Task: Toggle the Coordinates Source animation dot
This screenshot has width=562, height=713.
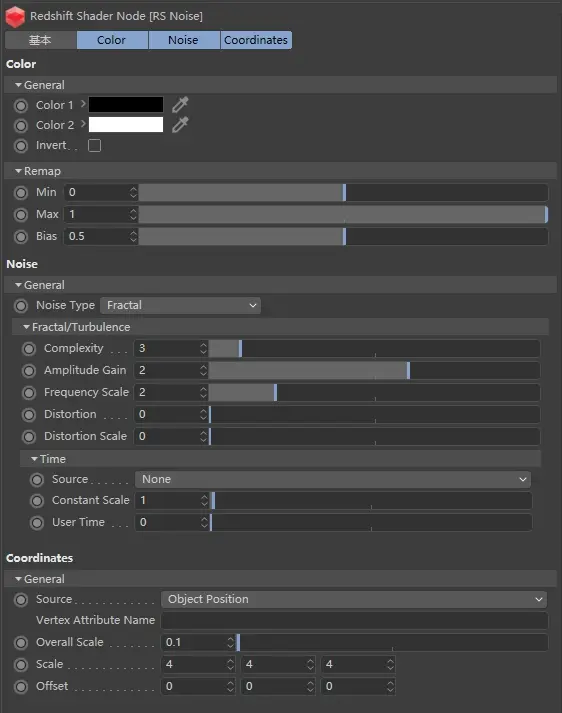Action: (21, 600)
